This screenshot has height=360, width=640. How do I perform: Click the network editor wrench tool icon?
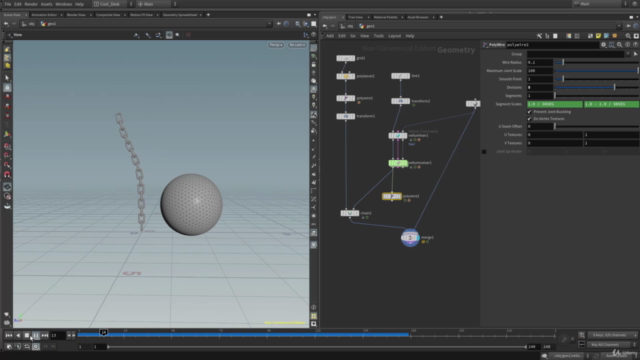click(539, 36)
